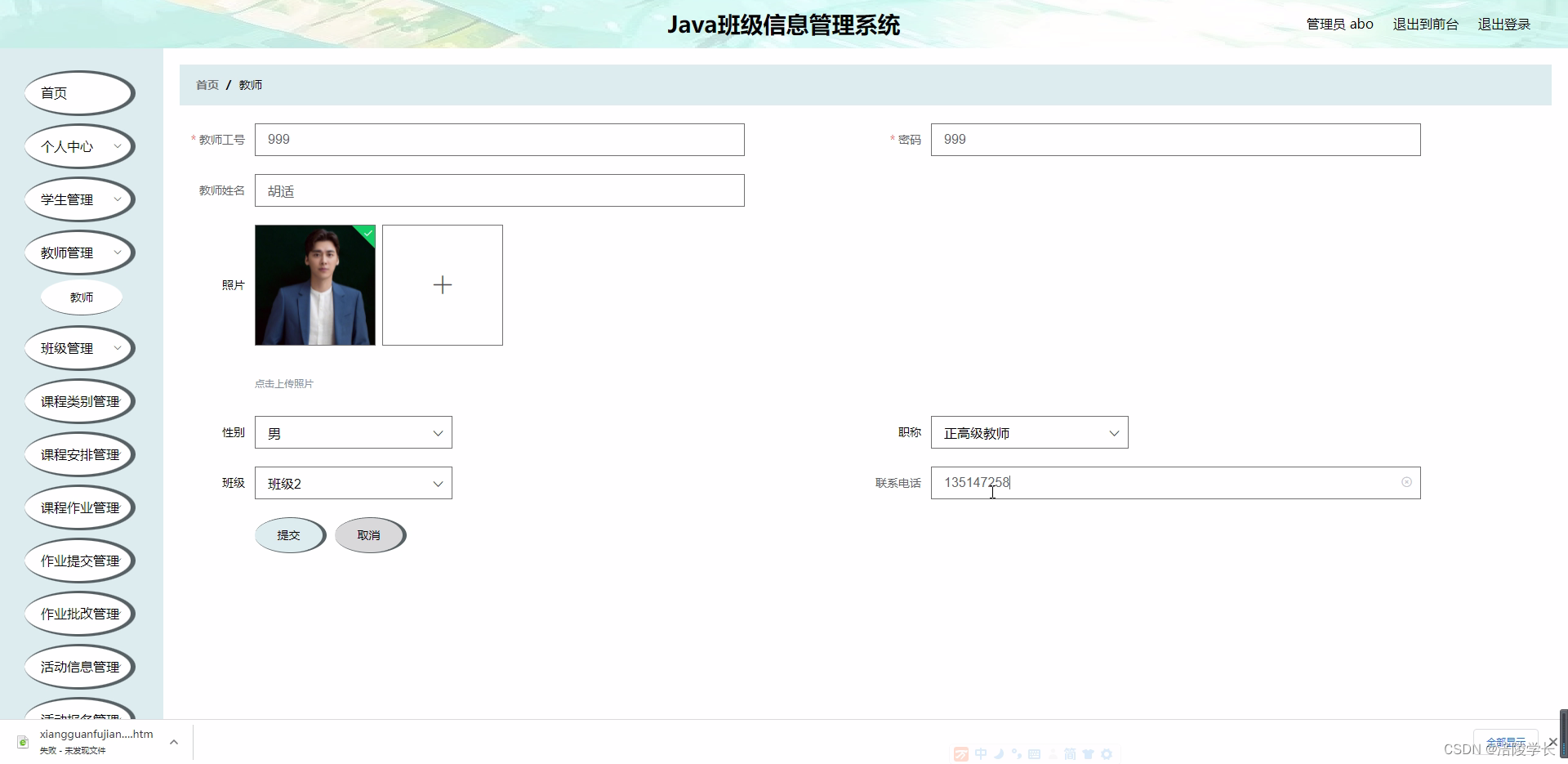
Task: Toggle simplified/traditional with the 简 icon
Action: (x=1071, y=753)
